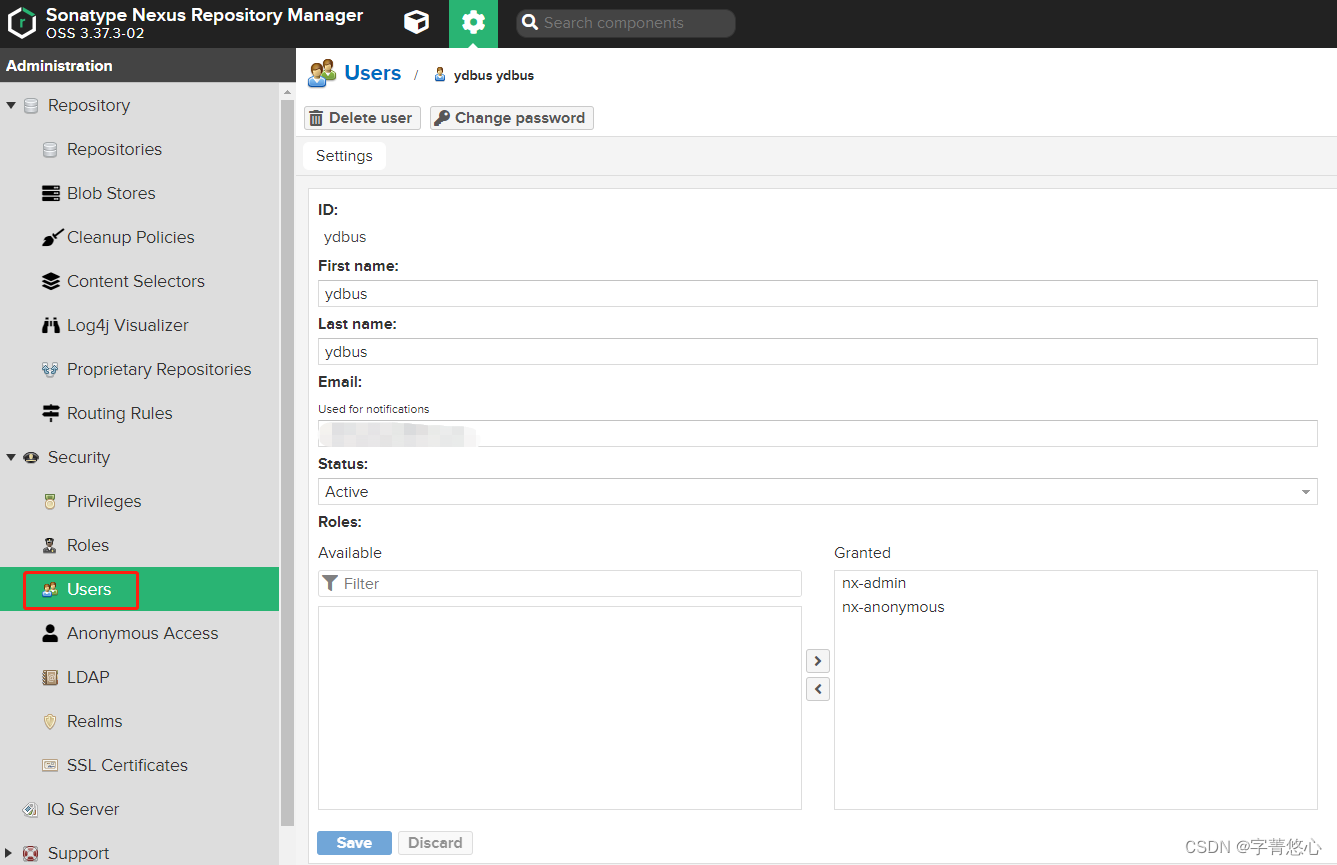Open Anonymous Access in the sidebar
The height and width of the screenshot is (865, 1337).
tap(142, 634)
